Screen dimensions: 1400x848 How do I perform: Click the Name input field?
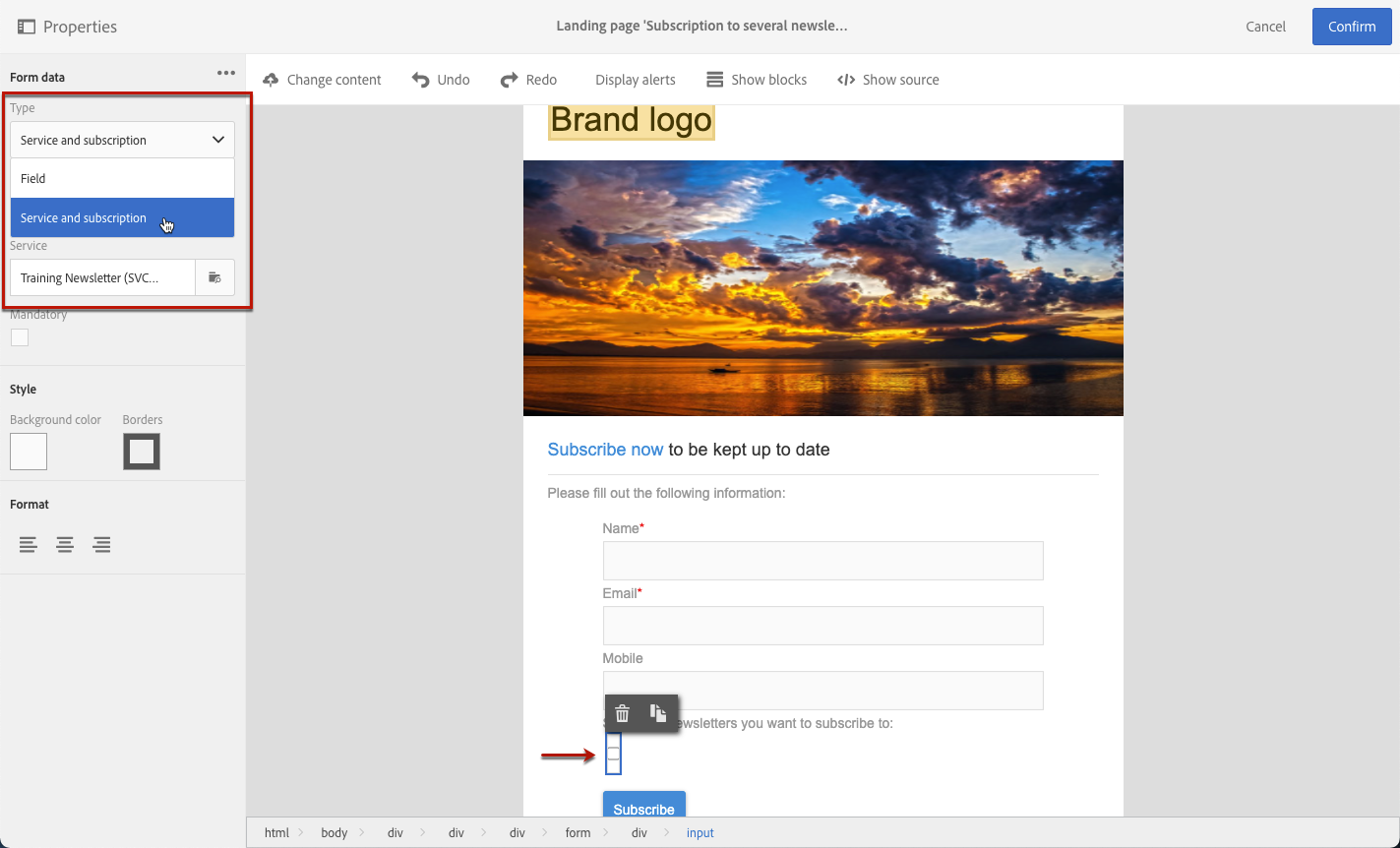[x=822, y=561]
